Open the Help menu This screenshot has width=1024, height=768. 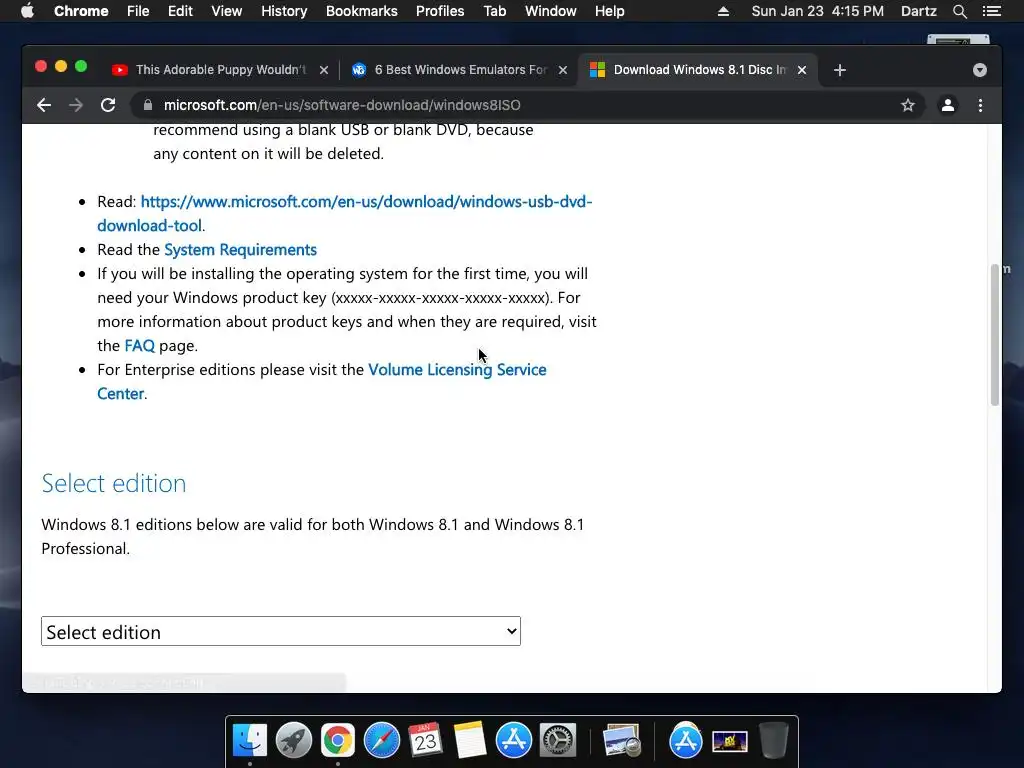coord(609,11)
